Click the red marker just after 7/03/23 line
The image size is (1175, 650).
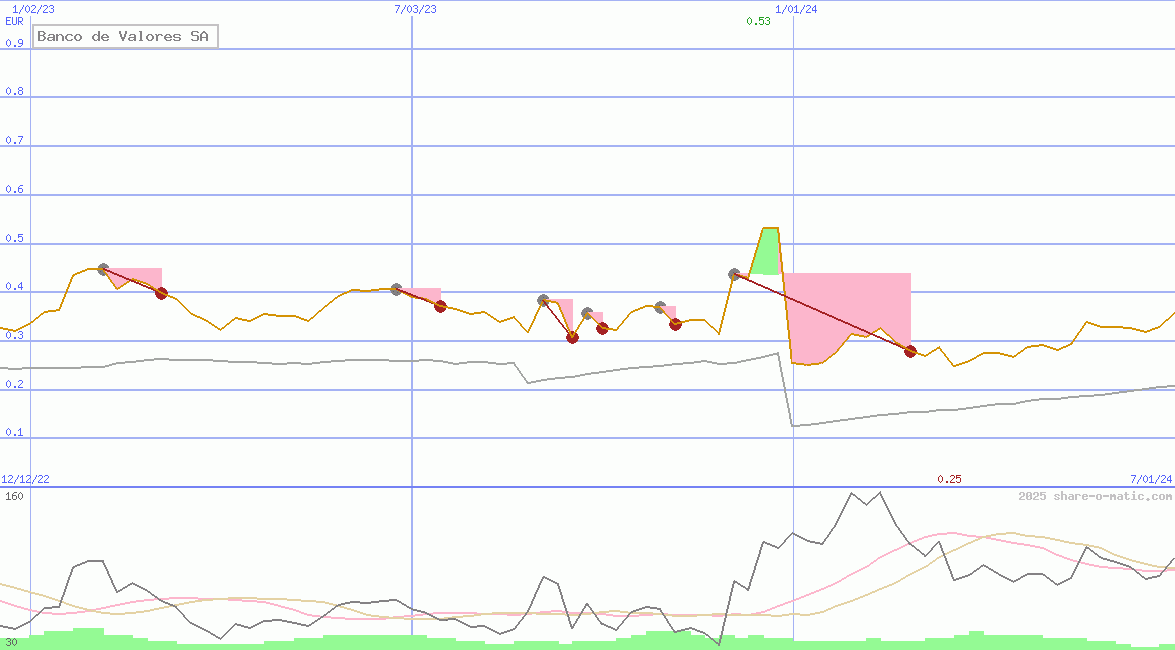tap(440, 306)
